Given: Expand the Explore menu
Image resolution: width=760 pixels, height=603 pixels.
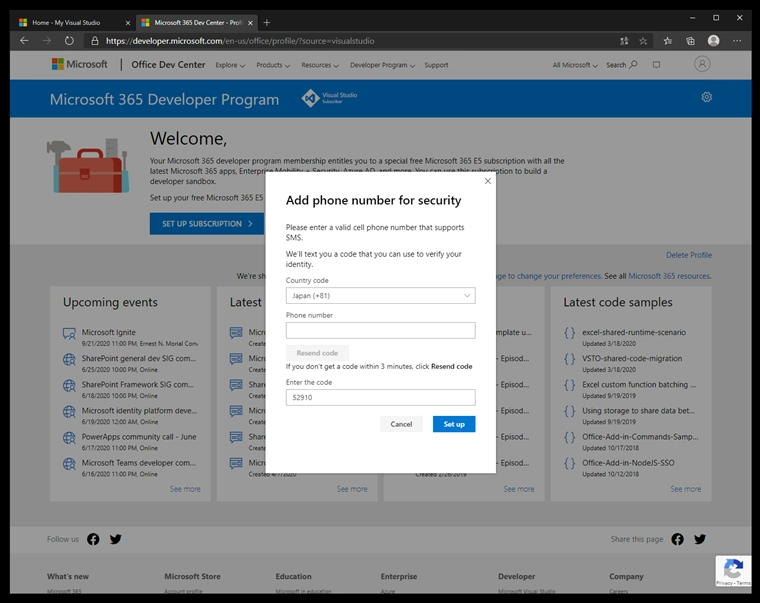Looking at the screenshot, I should tap(230, 65).
